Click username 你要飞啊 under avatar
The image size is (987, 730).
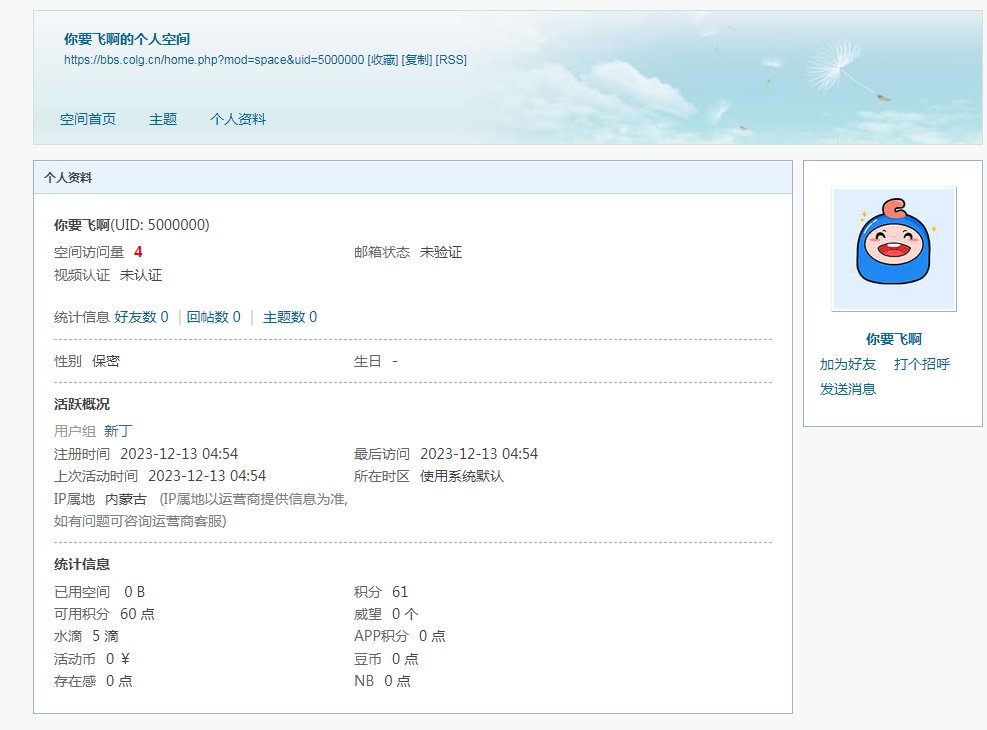tap(894, 339)
